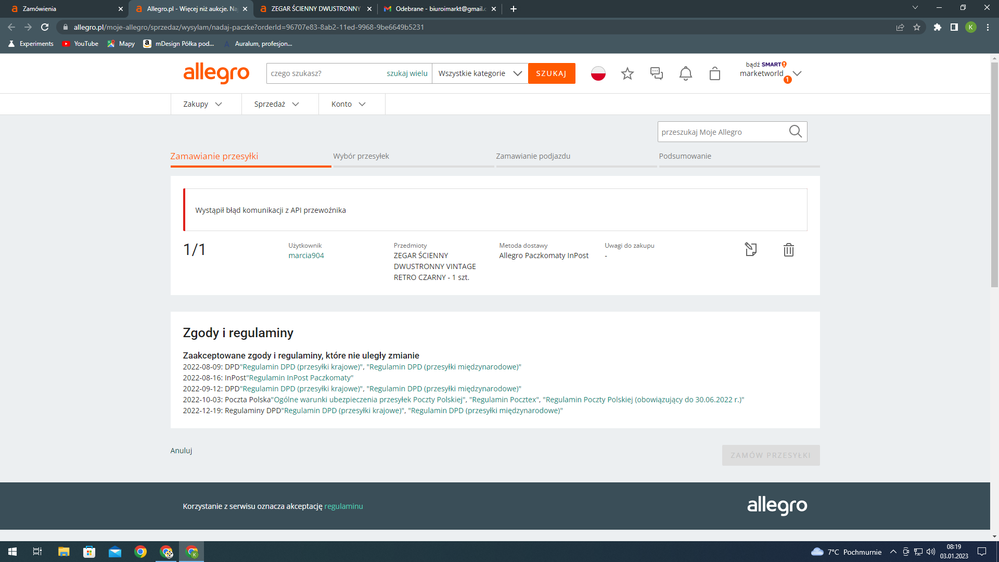This screenshot has width=999, height=562.
Task: Click the edit shipment icon for marcia904
Action: (751, 250)
